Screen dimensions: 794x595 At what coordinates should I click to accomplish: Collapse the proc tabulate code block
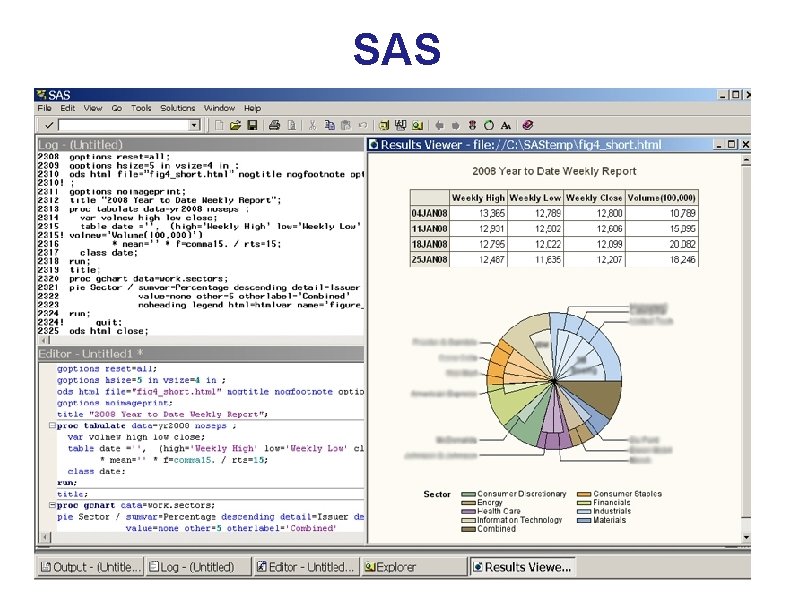52,425
